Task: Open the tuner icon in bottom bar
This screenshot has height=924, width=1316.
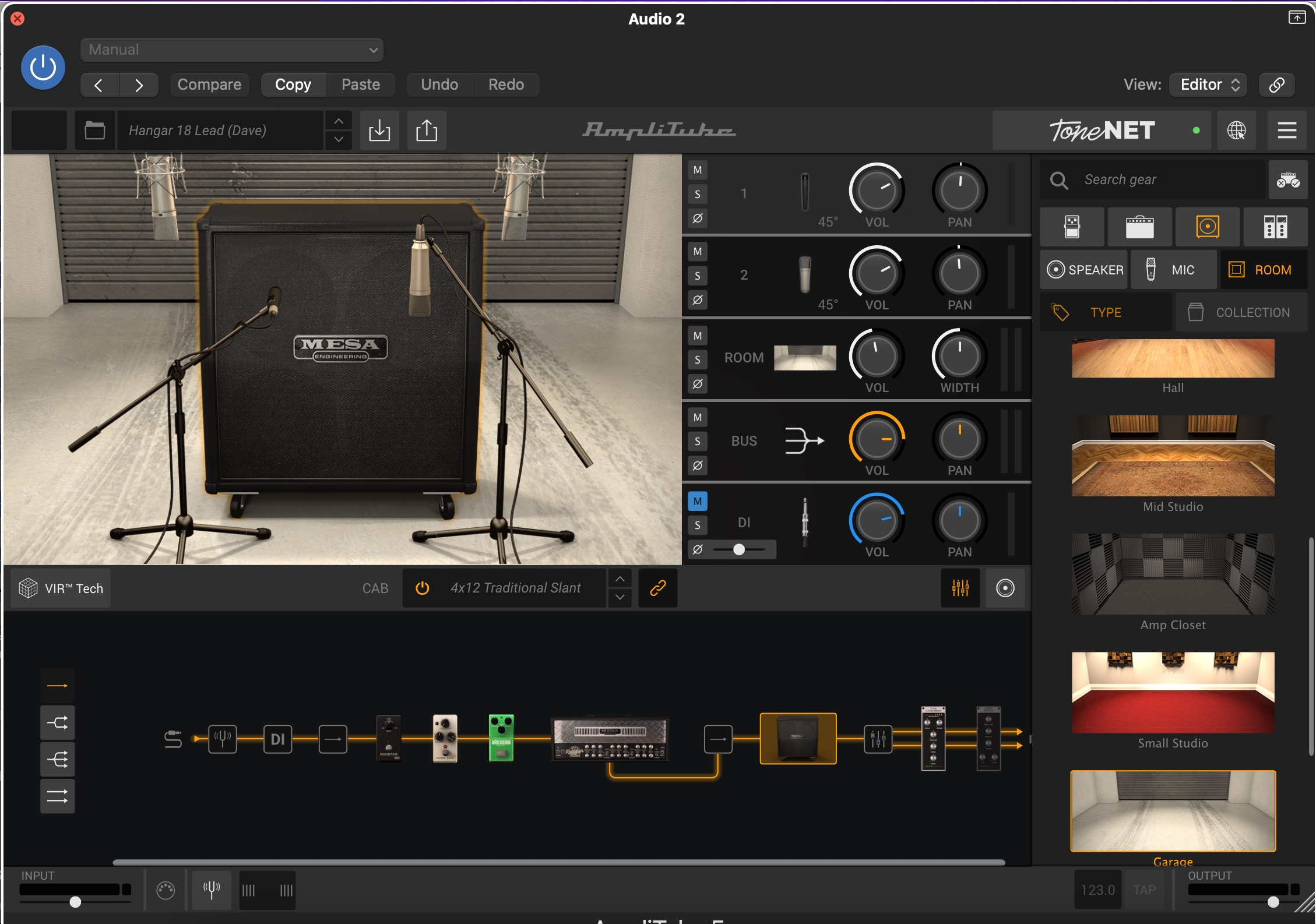Action: [212, 890]
